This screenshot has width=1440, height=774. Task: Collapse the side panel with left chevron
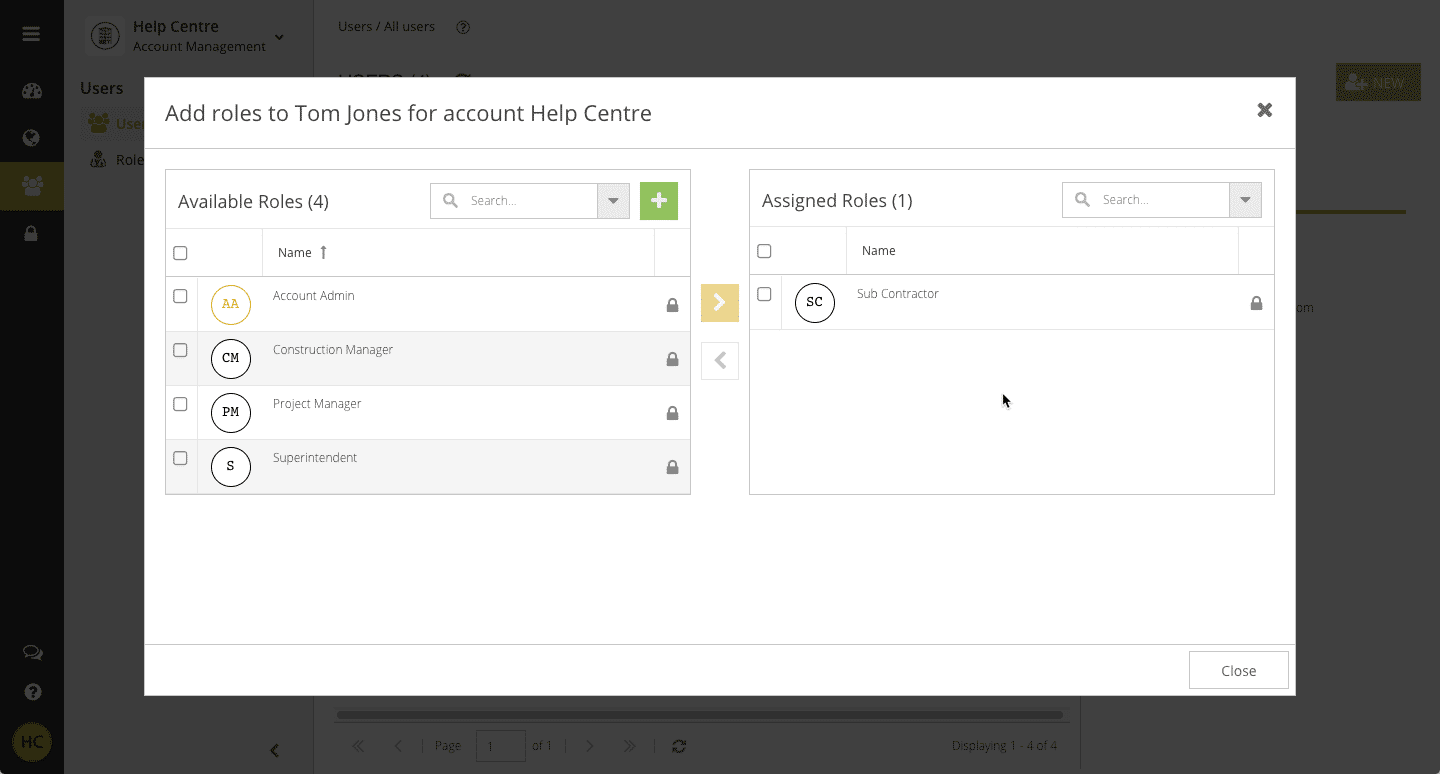(275, 750)
